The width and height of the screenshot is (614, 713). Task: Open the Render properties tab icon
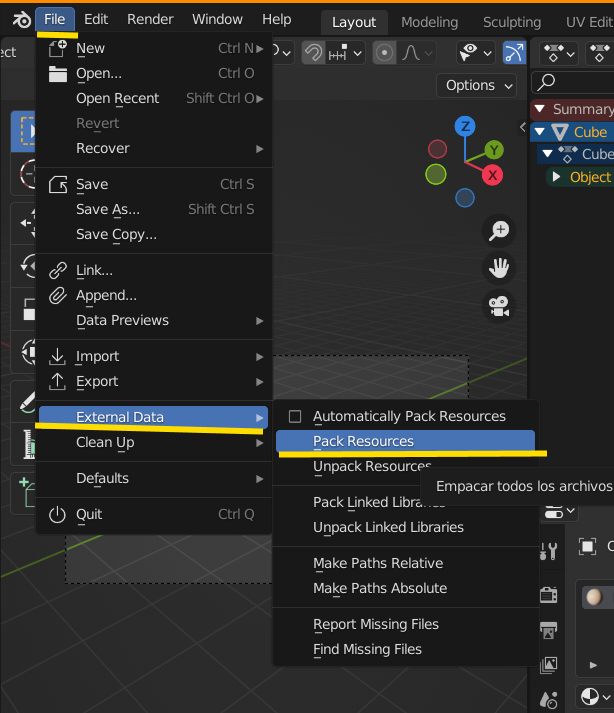(549, 595)
